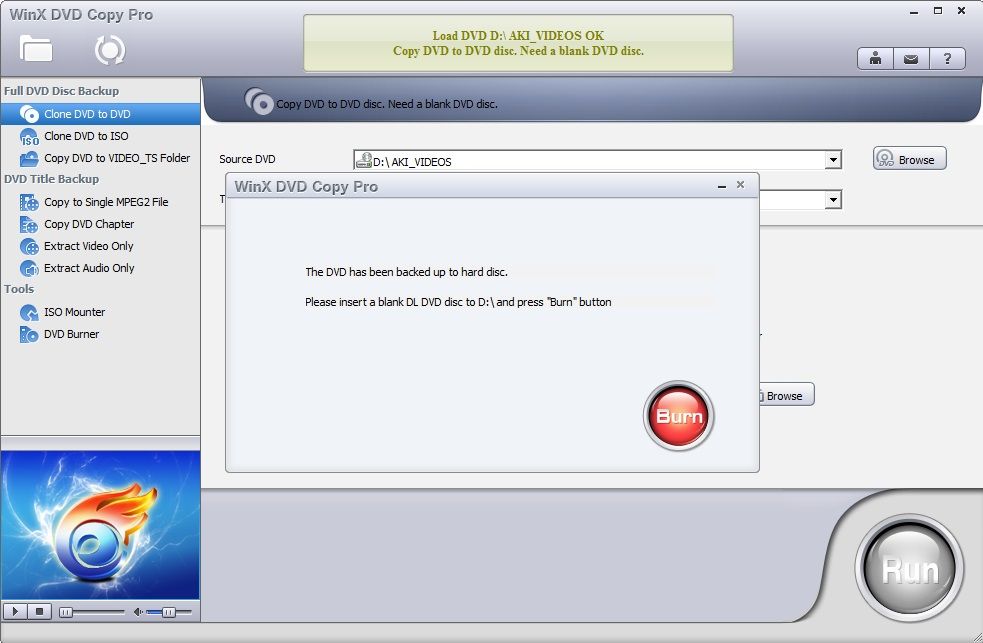Close the burn prompt dialog
The image size is (983, 643).
tap(740, 185)
